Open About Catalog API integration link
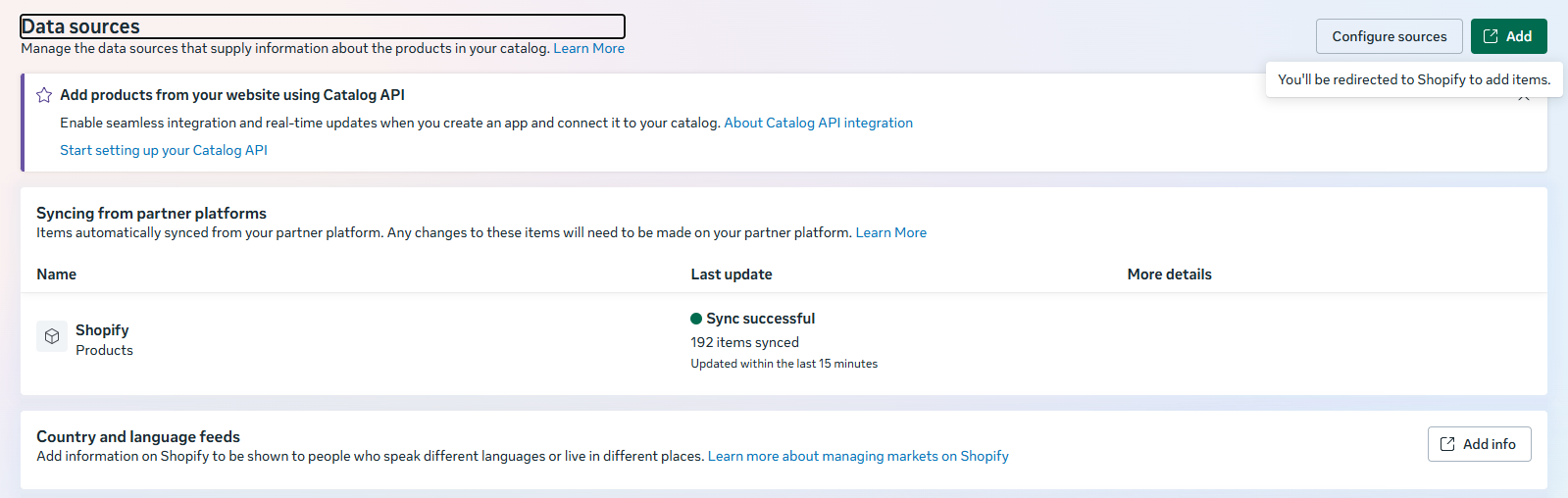 coord(818,123)
